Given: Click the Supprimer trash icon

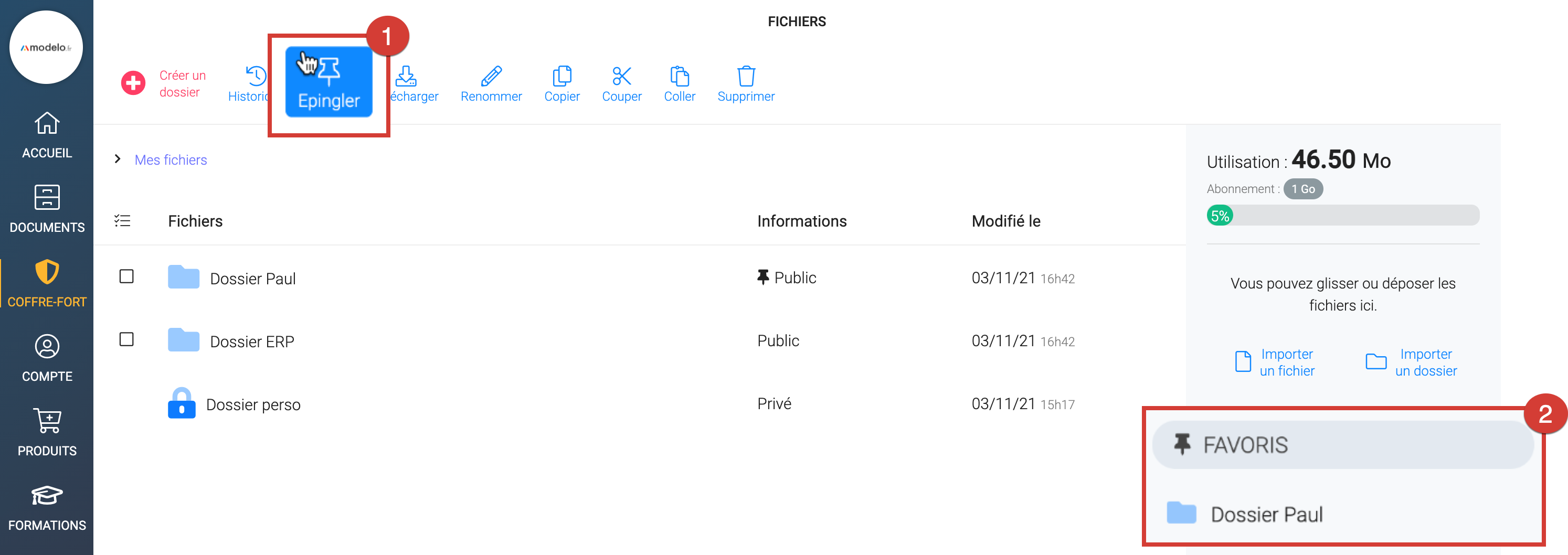Looking at the screenshot, I should [x=746, y=76].
